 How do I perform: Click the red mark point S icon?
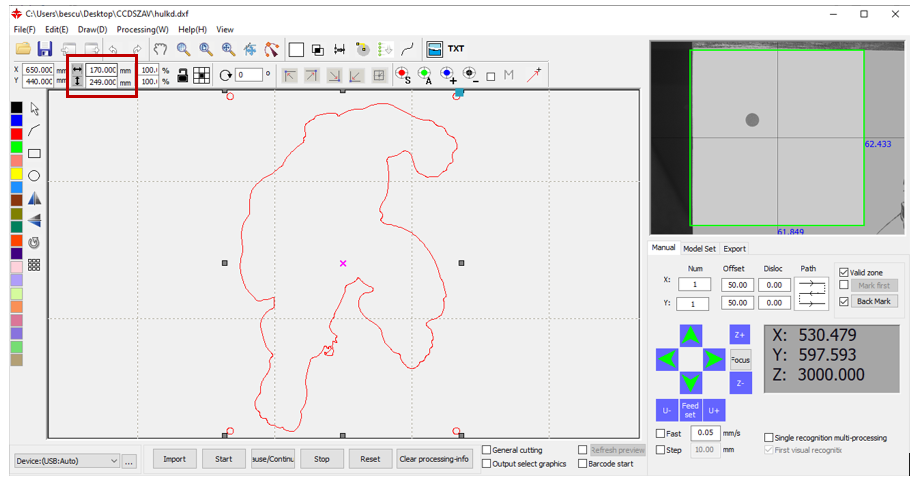pyautogui.click(x=402, y=75)
